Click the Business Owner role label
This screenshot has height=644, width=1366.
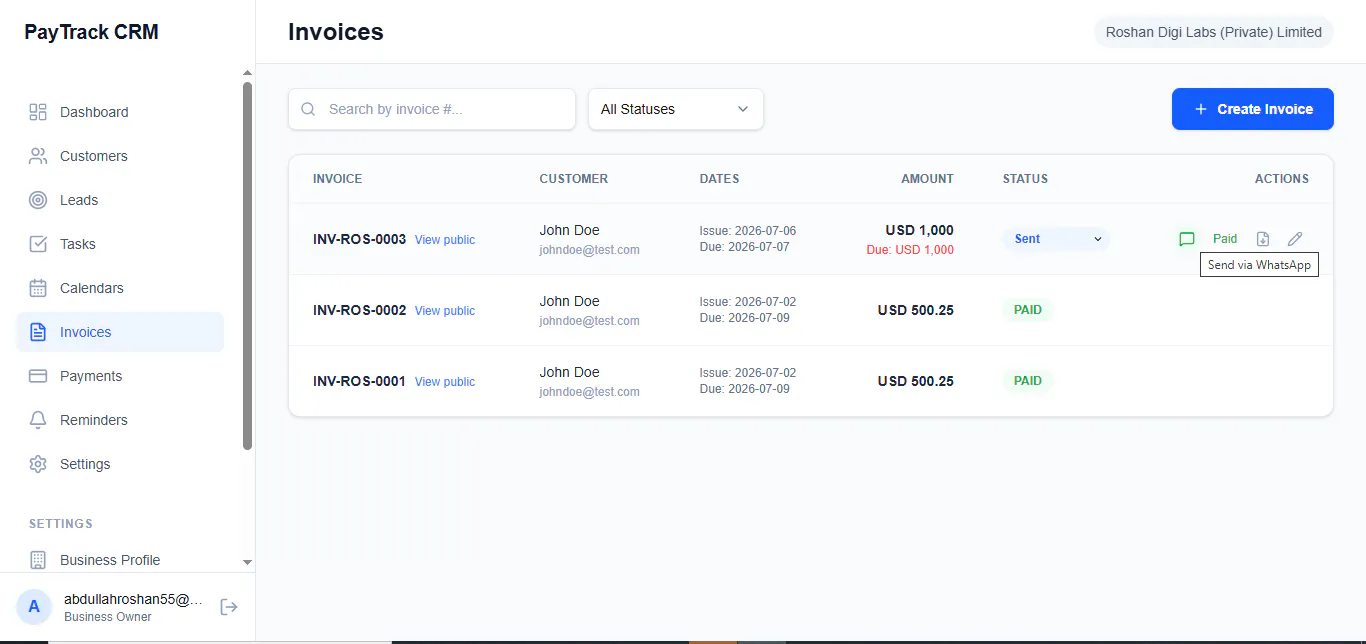click(x=108, y=617)
